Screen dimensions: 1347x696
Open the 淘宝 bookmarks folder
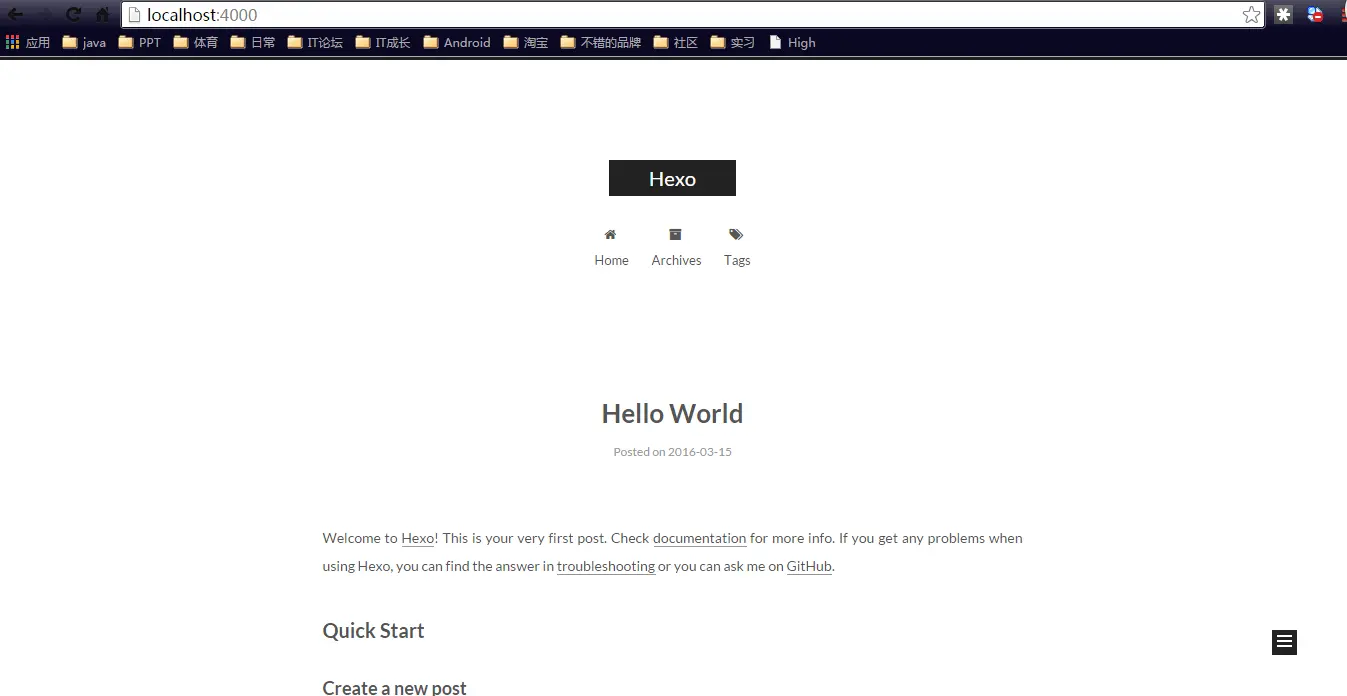[525, 42]
